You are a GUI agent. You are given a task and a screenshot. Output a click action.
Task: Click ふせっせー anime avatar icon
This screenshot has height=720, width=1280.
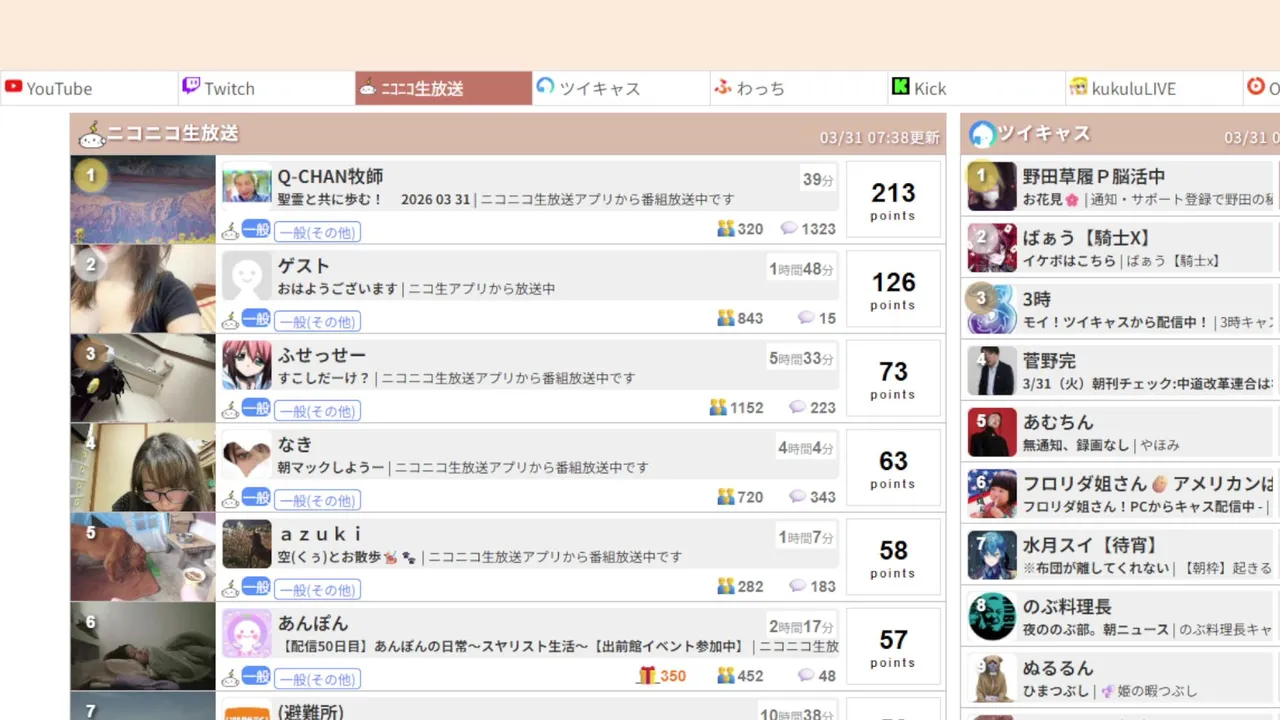(247, 365)
